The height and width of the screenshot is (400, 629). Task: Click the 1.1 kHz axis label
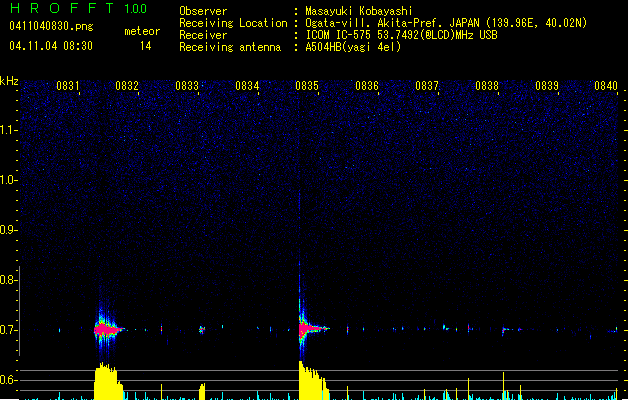(8, 130)
